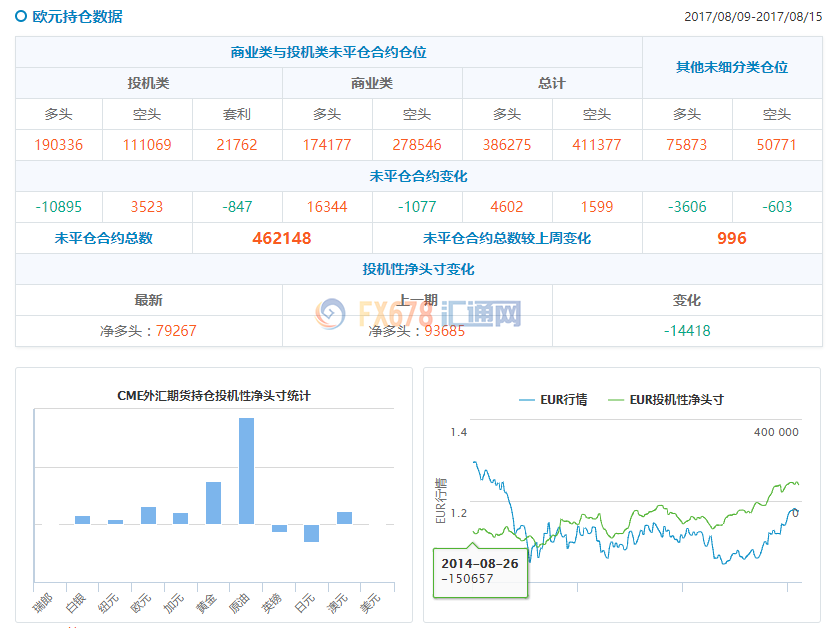Click the 未平仓合约变化 section header

(x=418, y=176)
